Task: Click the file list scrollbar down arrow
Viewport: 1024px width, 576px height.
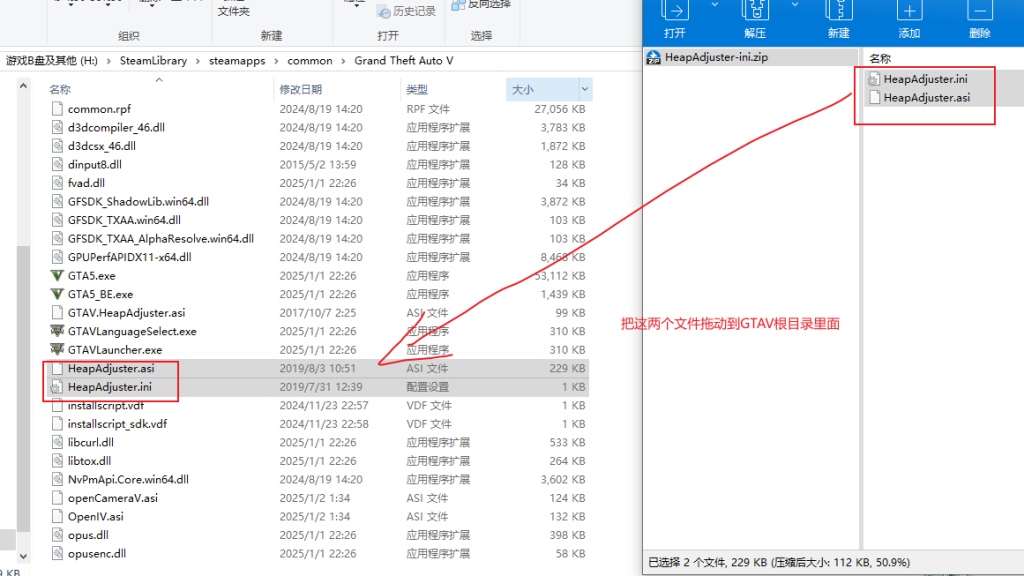Action: pyautogui.click(x=24, y=556)
